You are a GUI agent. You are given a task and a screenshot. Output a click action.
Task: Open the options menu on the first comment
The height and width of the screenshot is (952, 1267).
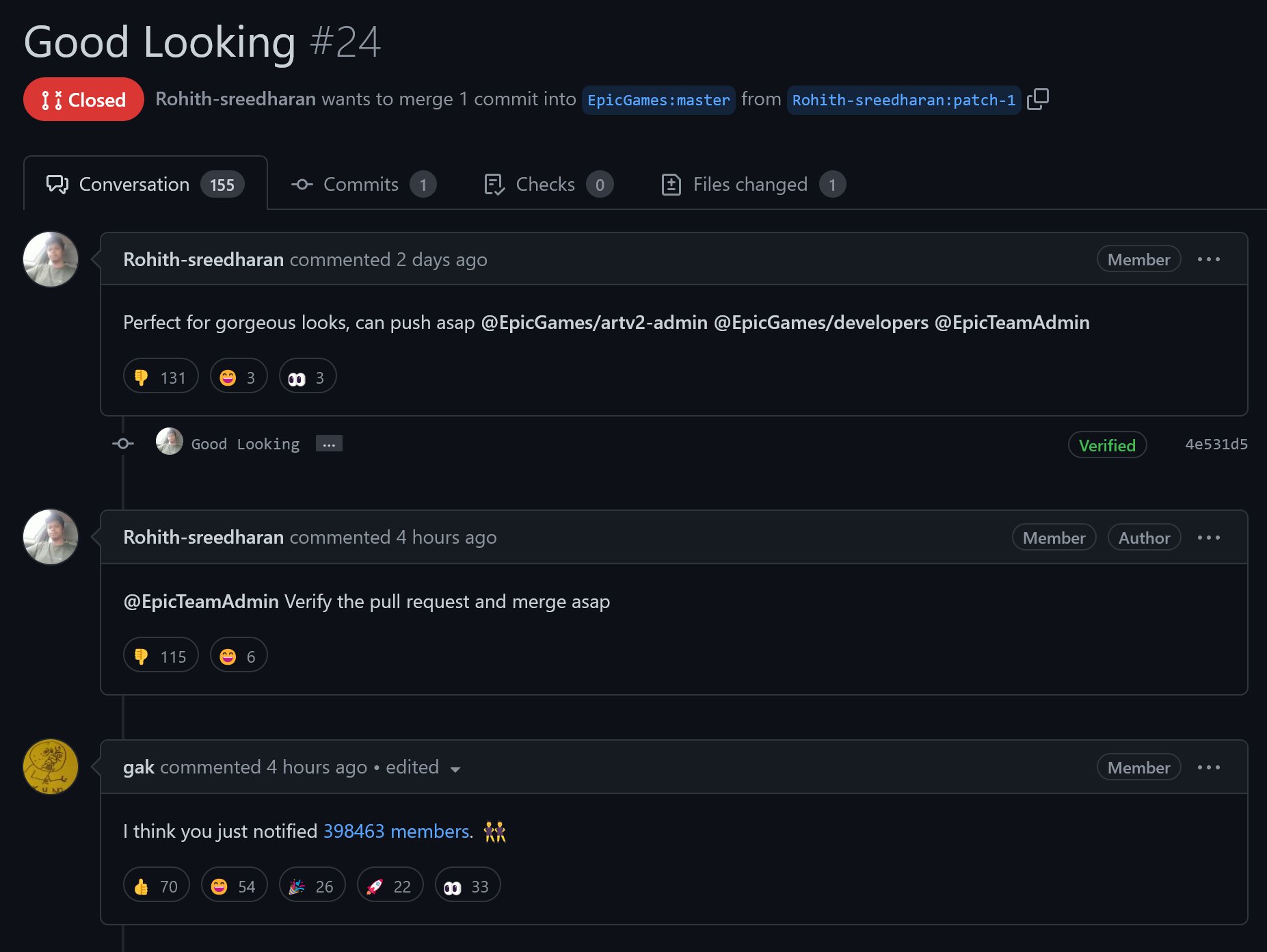(1209, 259)
